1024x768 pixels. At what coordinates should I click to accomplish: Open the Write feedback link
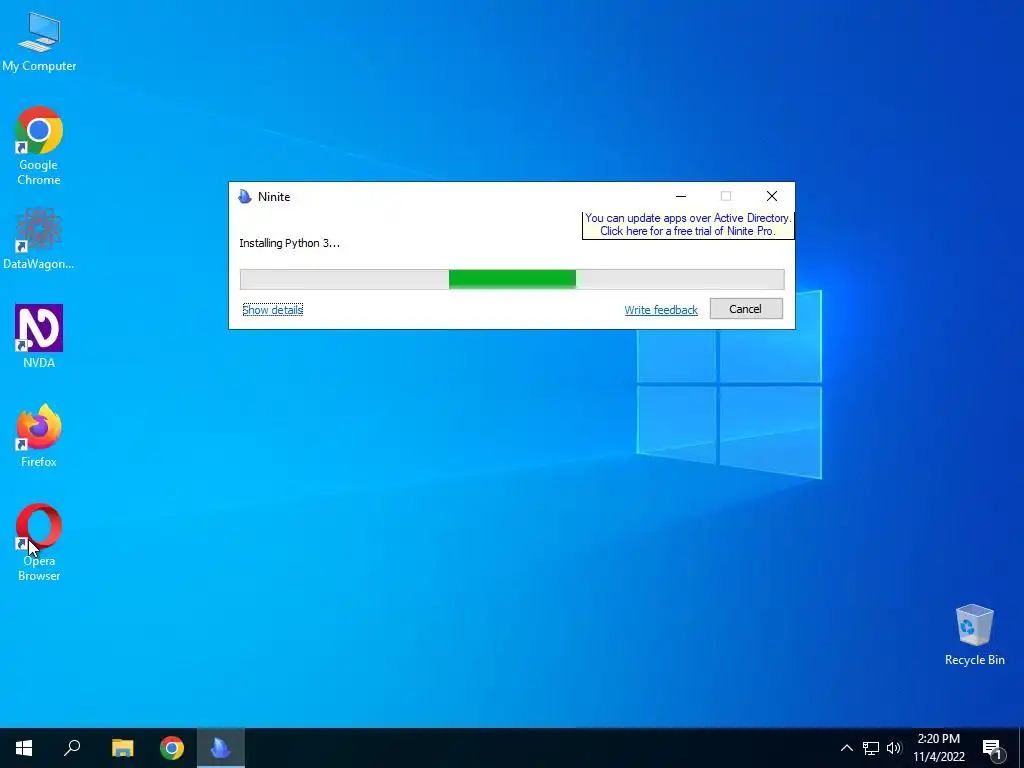(661, 310)
